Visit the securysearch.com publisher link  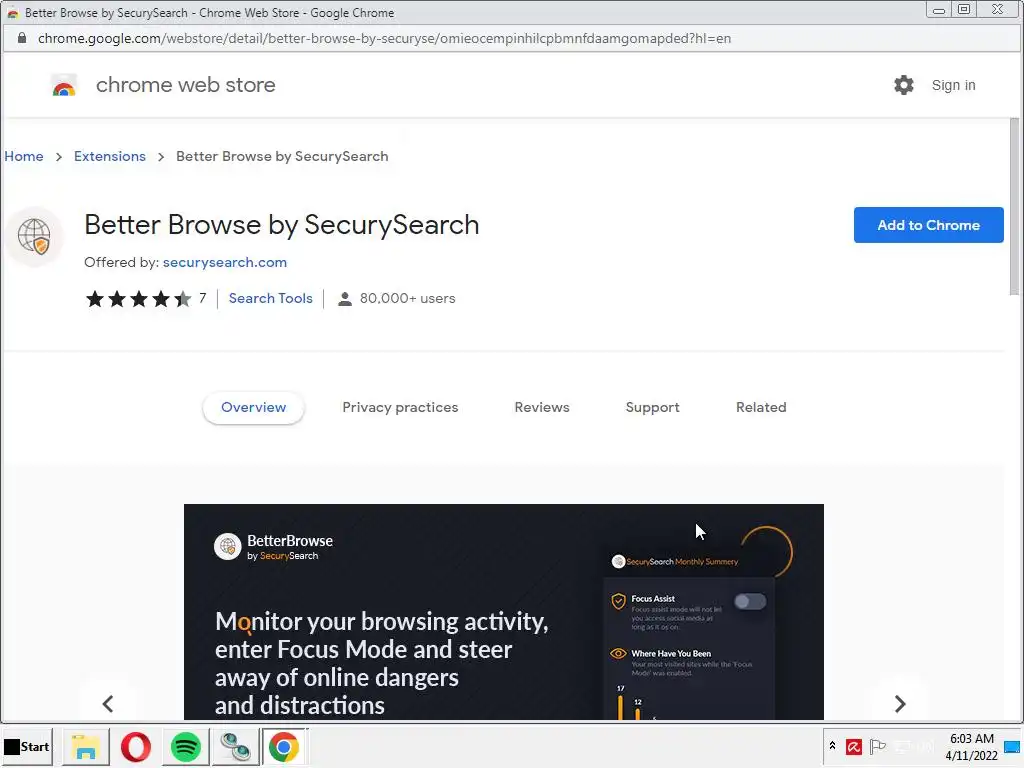tap(225, 263)
